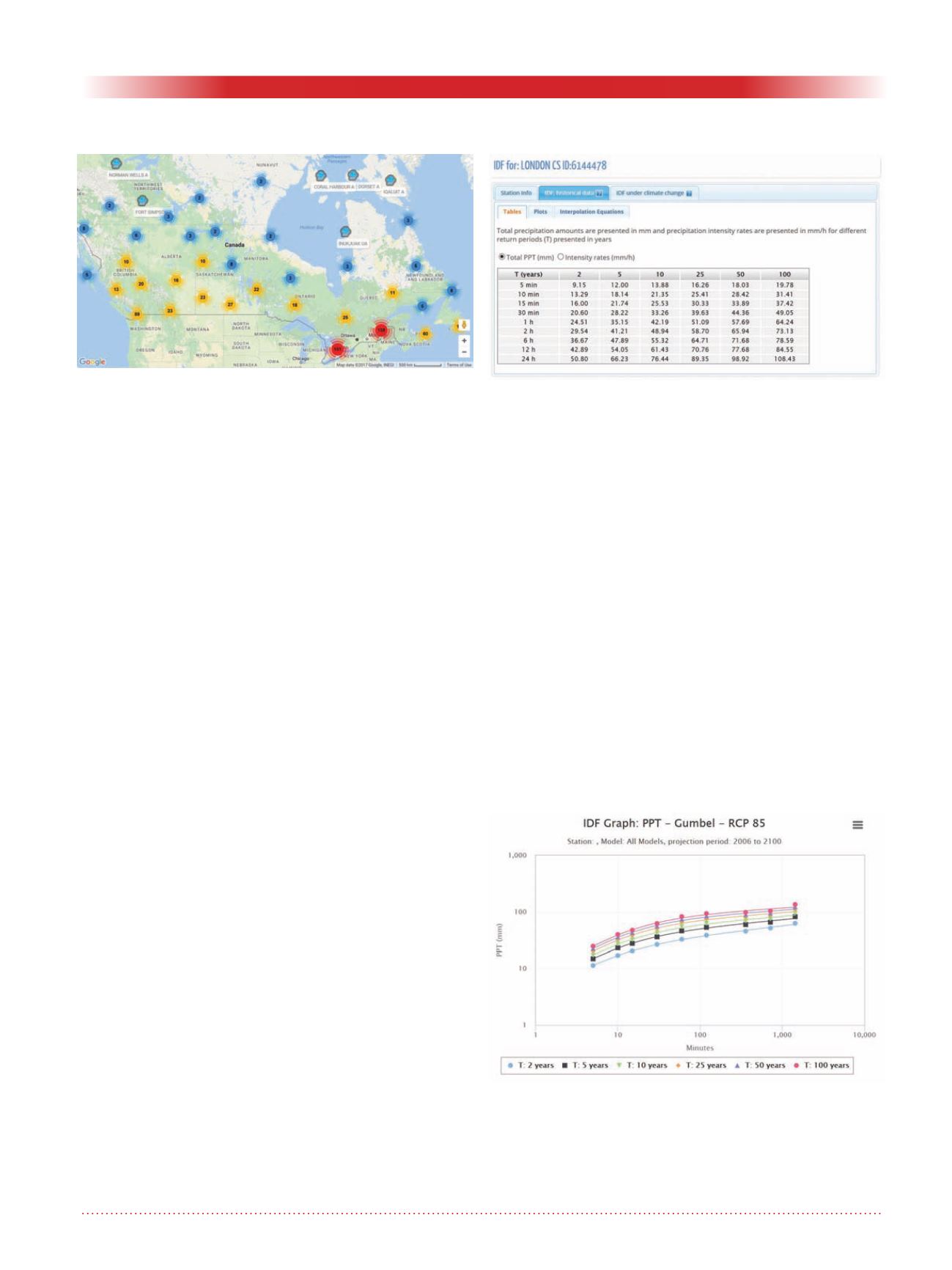Image resolution: width=952 pixels, height=1270 pixels.
Task: Click the 30 min row label
Action: 528,312
